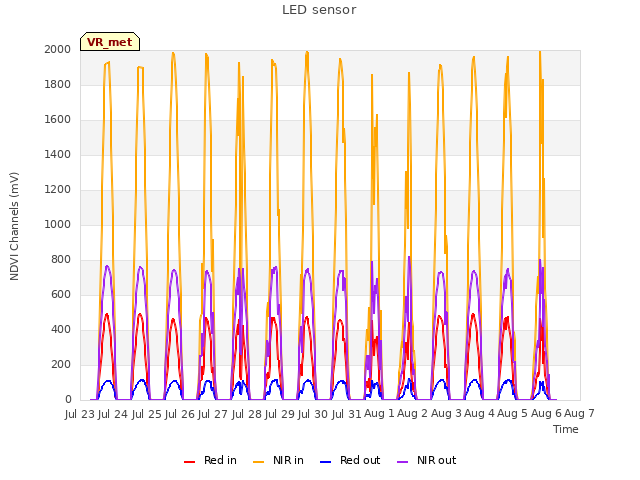Click the LED sensor chart title

(319, 10)
